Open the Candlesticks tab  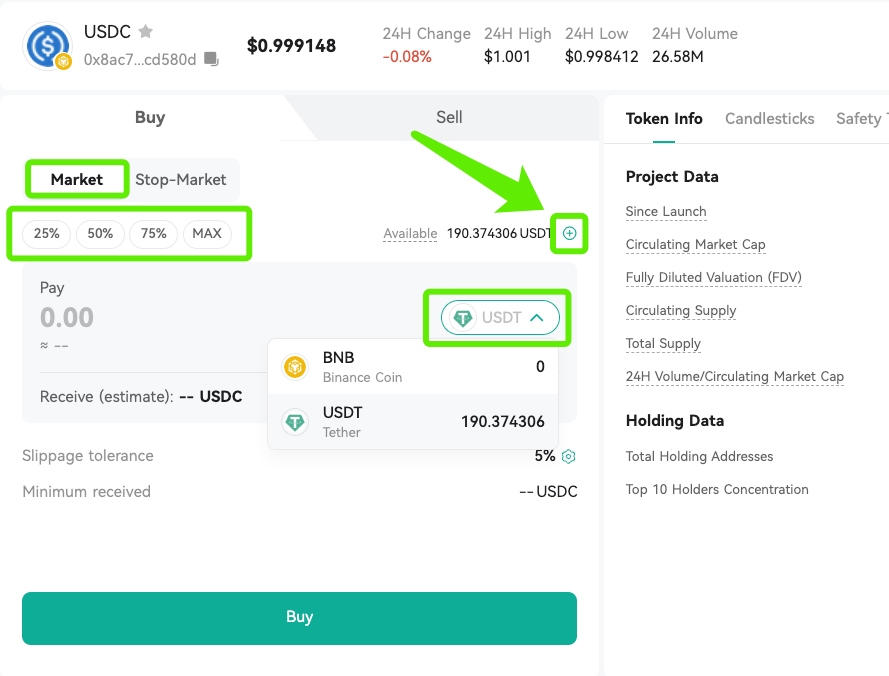(x=769, y=119)
